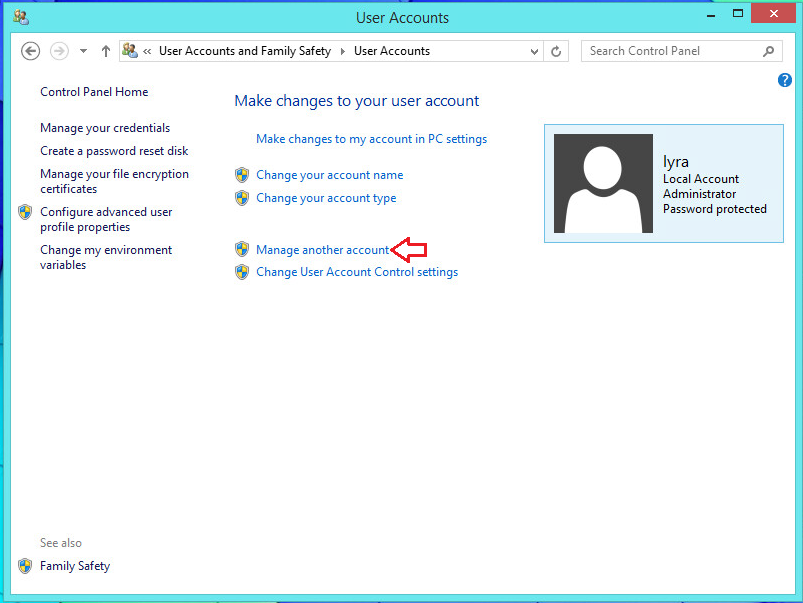The height and width of the screenshot is (603, 803).
Task: Click shield icon beside Family Safety
Action: point(25,566)
